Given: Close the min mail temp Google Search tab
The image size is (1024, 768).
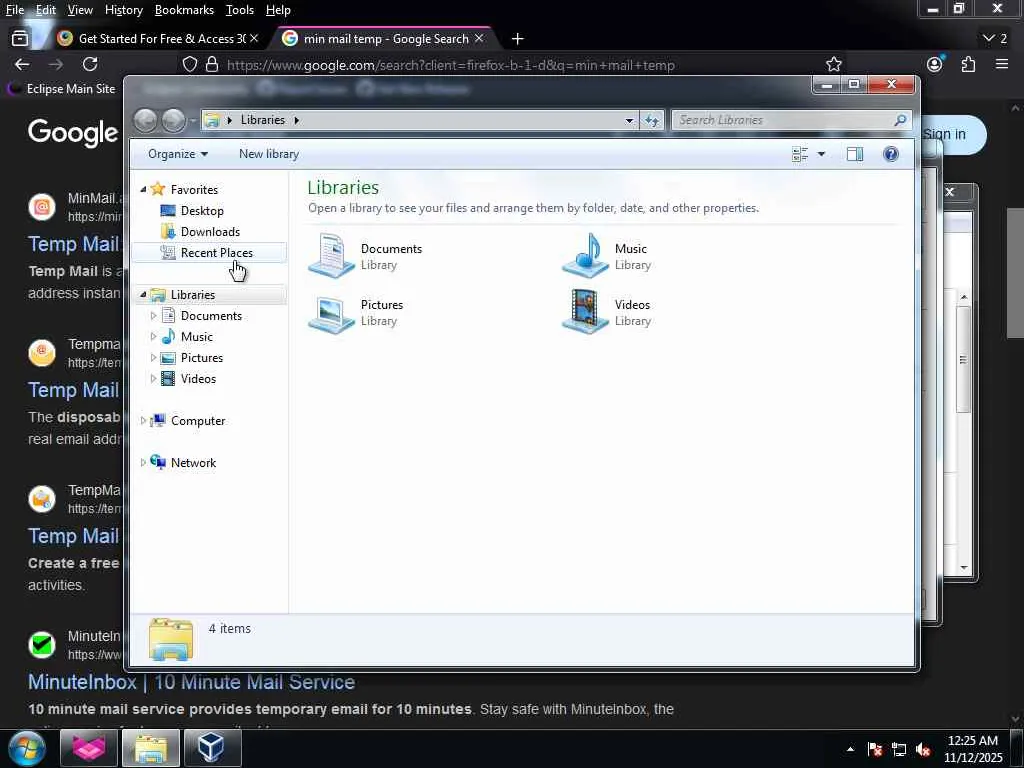Looking at the screenshot, I should point(479,39).
